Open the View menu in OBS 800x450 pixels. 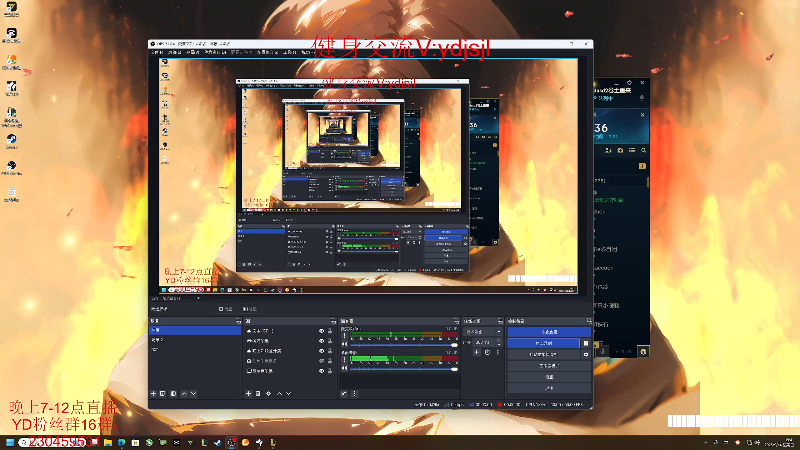192,52
